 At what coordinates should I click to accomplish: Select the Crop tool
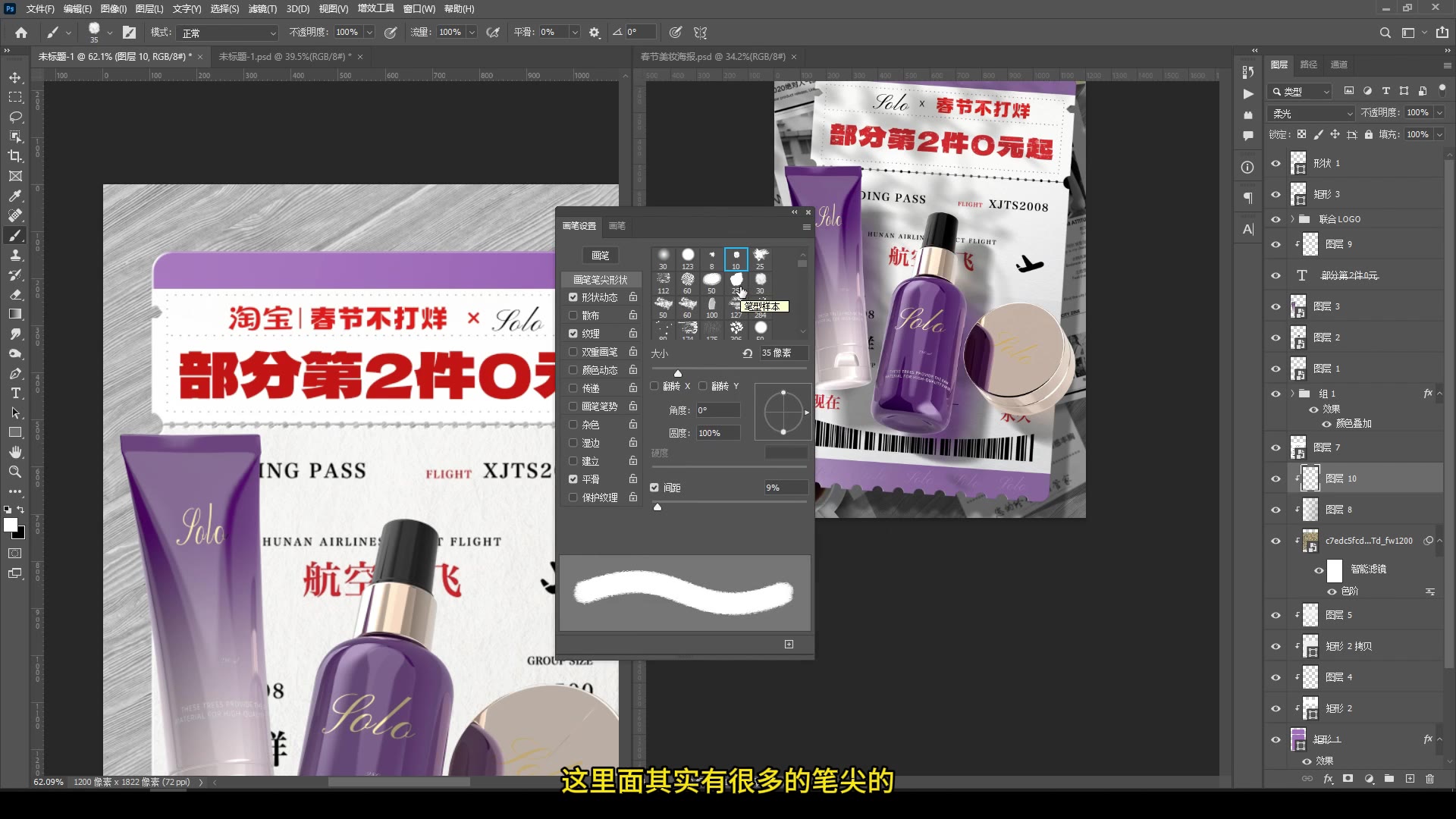pyautogui.click(x=15, y=156)
